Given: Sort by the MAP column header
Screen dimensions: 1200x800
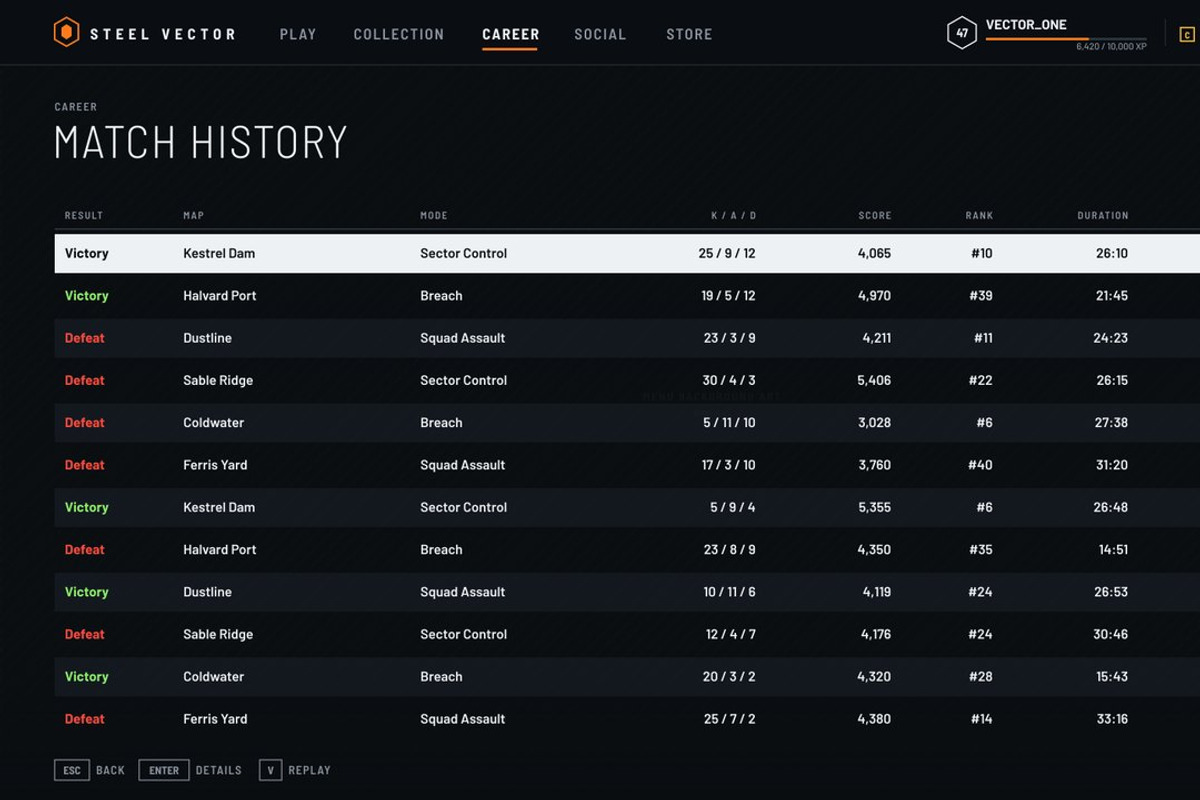Looking at the screenshot, I should [x=193, y=215].
